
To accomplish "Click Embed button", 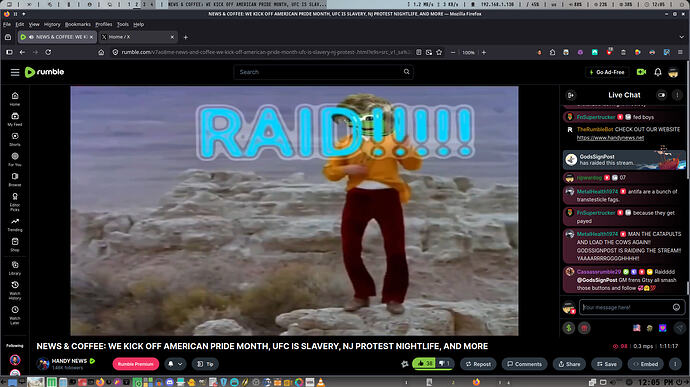I will click(646, 364).
